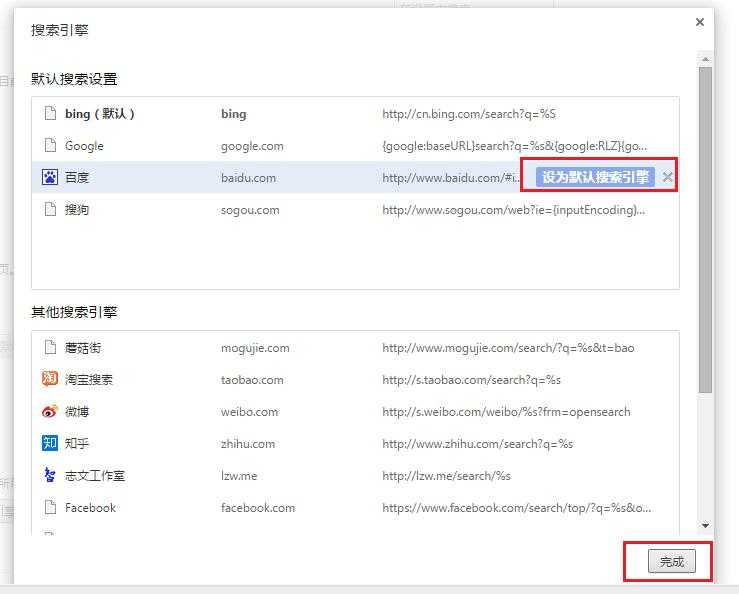Viewport: 739px width, 594px height.
Task: Select the 百度 entry name
Action: click(77, 177)
